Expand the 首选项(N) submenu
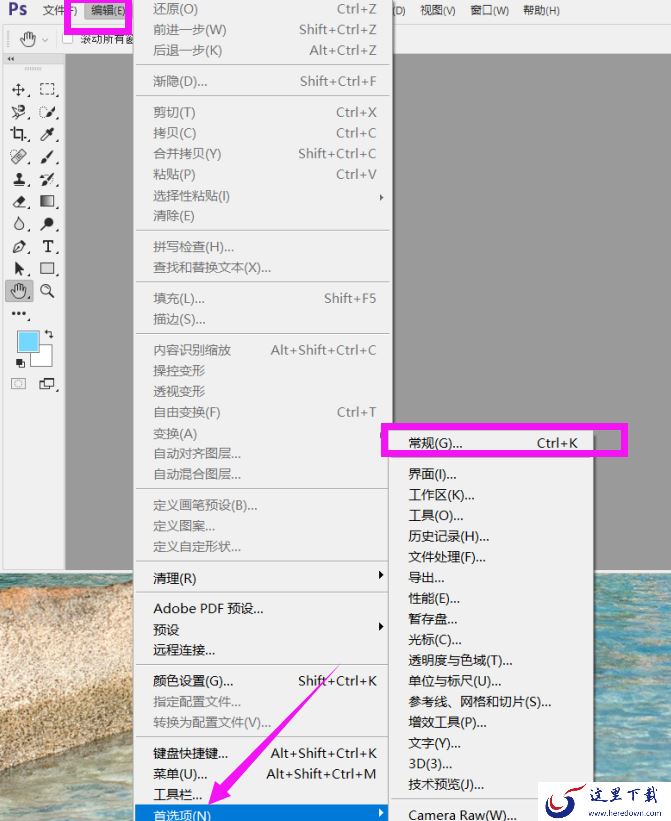This screenshot has height=821, width=671. click(x=262, y=814)
